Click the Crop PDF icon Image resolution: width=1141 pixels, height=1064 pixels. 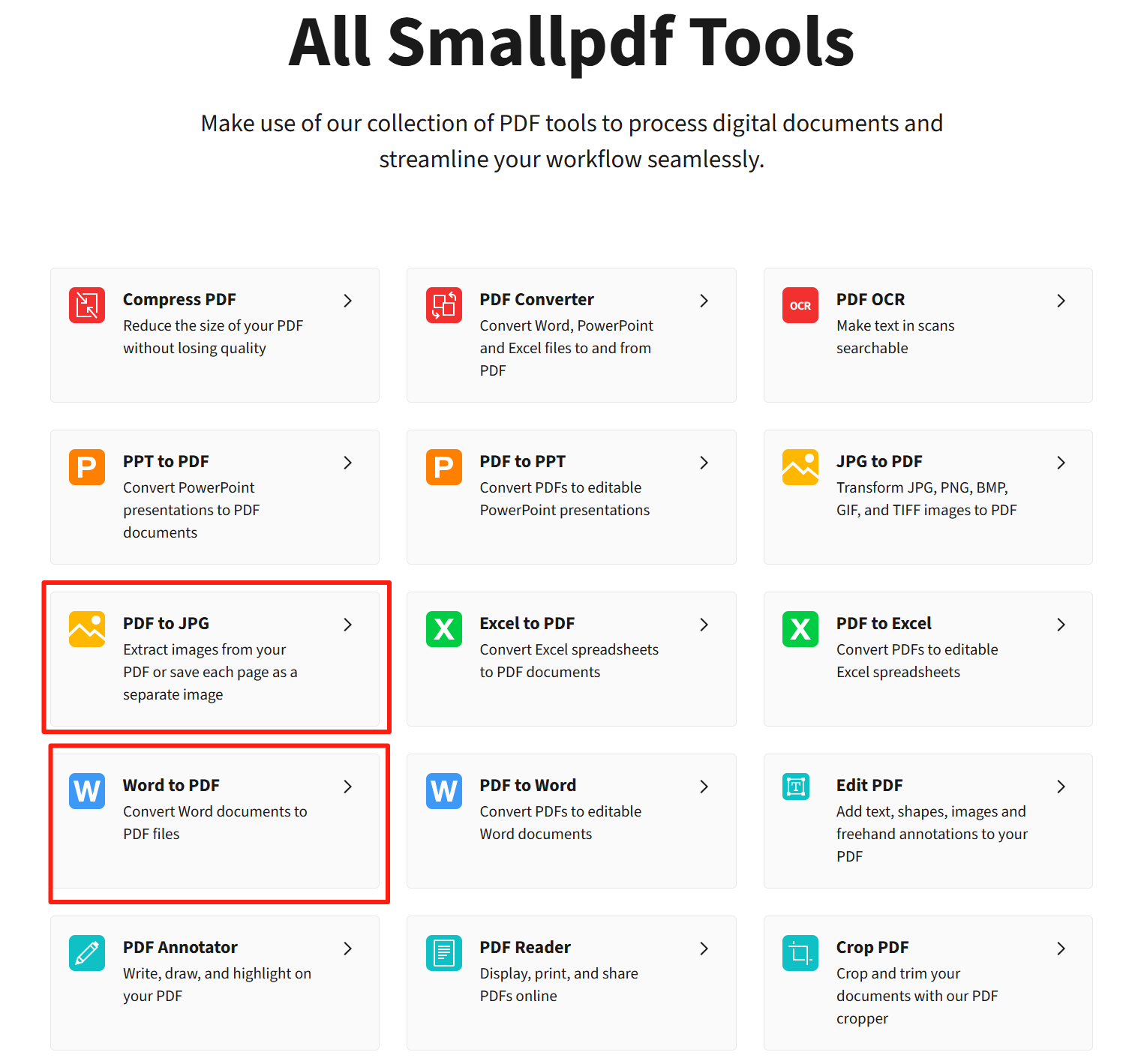coord(800,953)
